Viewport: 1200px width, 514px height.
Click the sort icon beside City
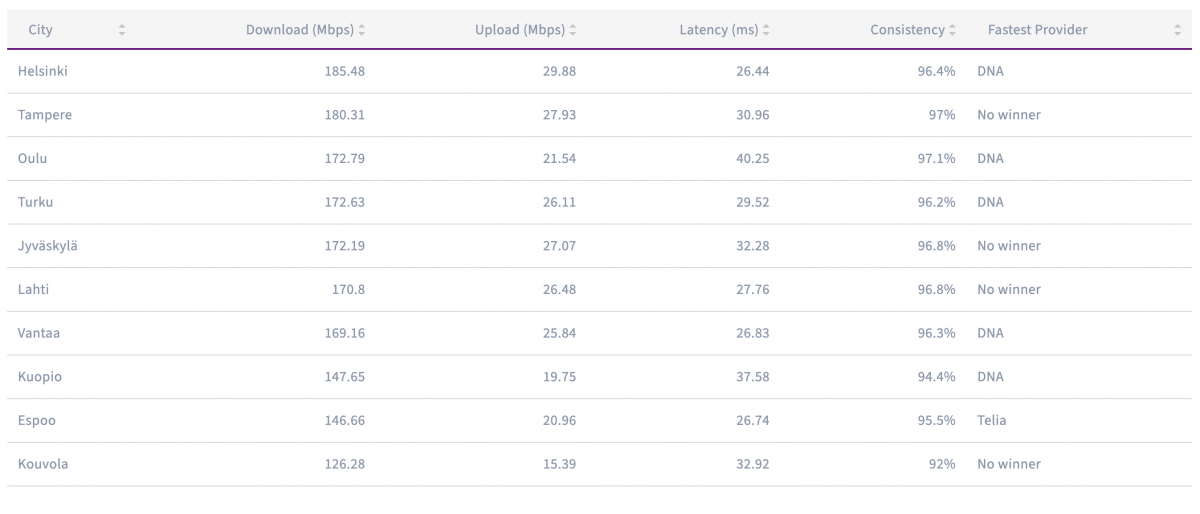pyautogui.click(x=122, y=30)
